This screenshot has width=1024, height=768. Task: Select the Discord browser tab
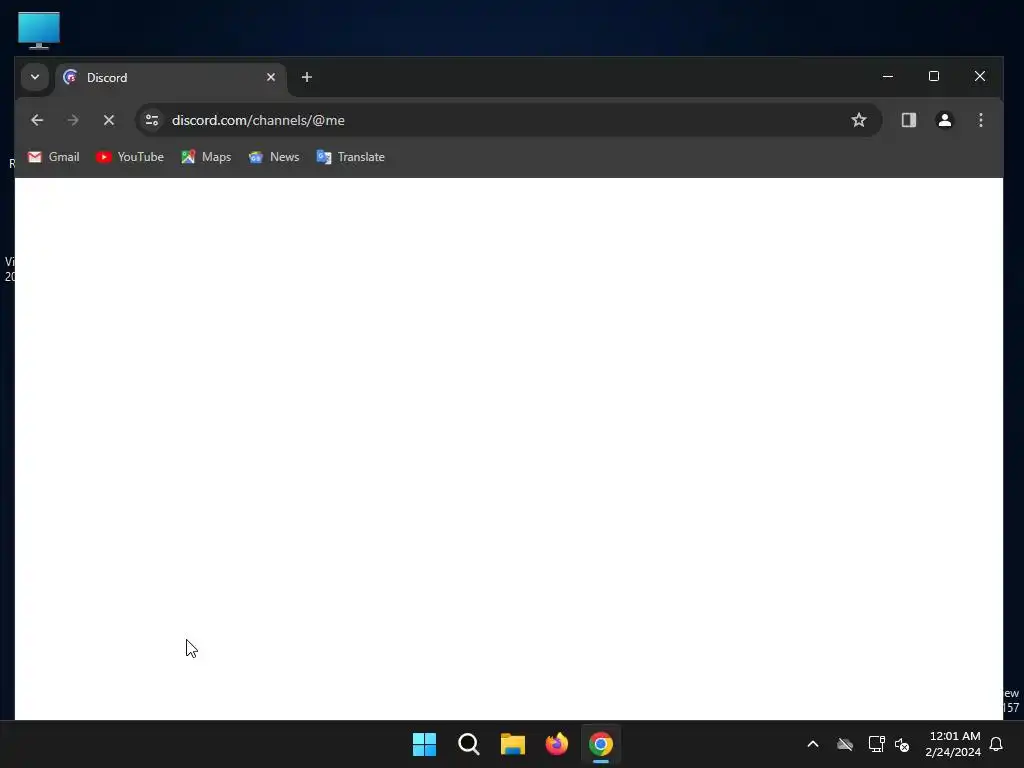coord(171,78)
